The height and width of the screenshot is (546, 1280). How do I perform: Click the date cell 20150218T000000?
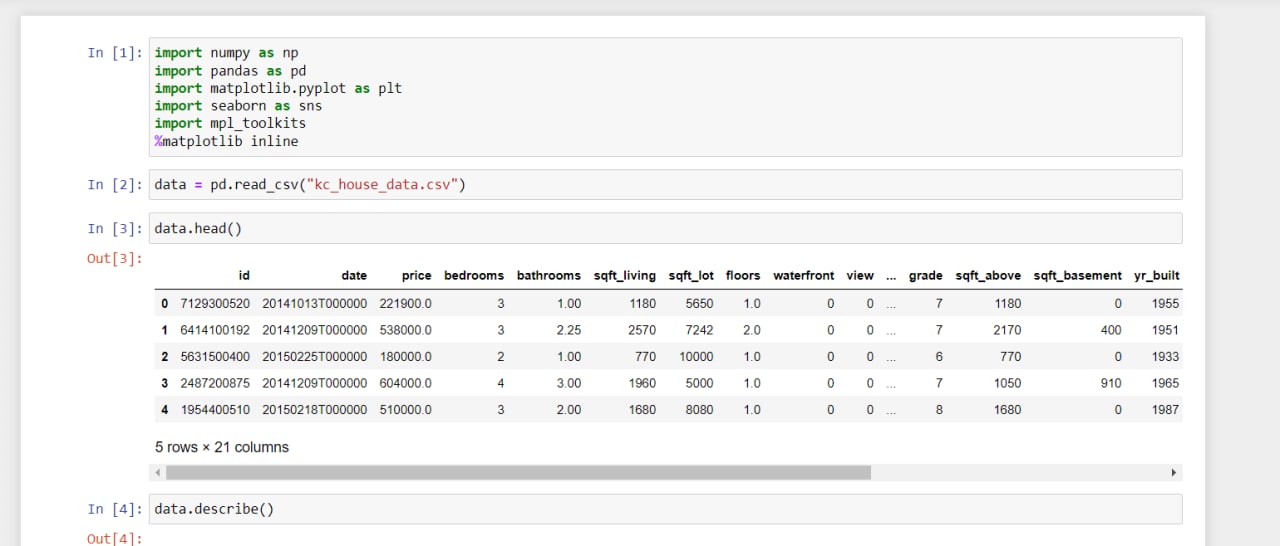[315, 409]
